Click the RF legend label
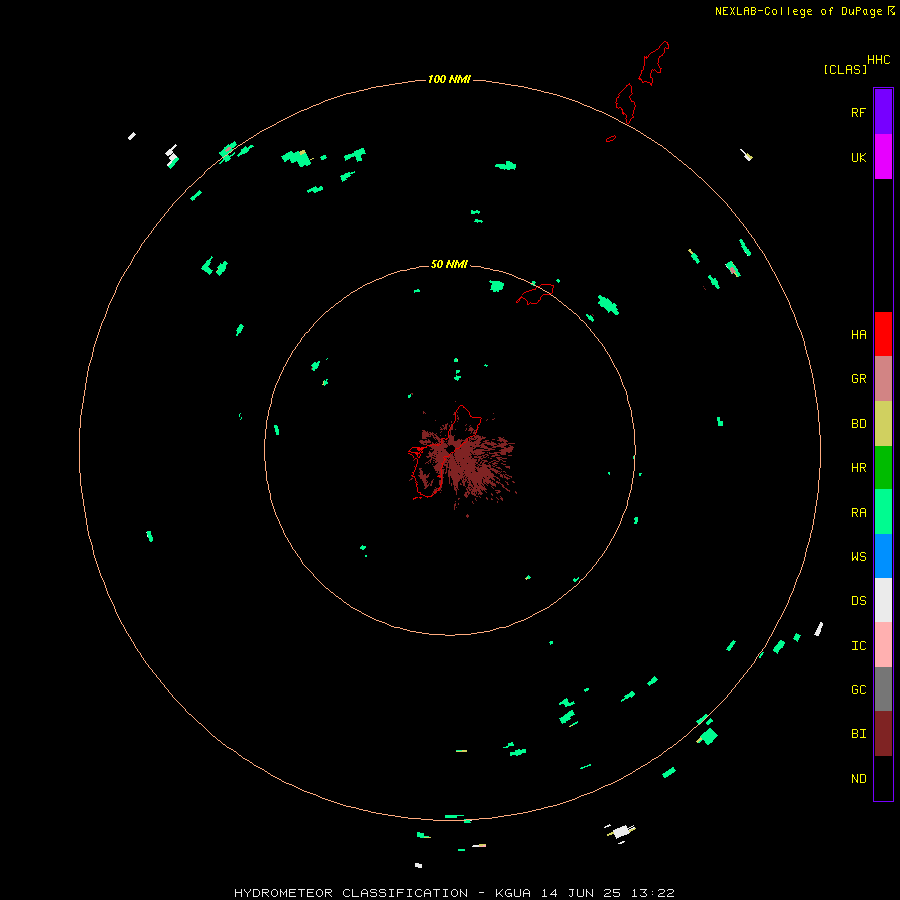The height and width of the screenshot is (900, 900). tap(858, 112)
